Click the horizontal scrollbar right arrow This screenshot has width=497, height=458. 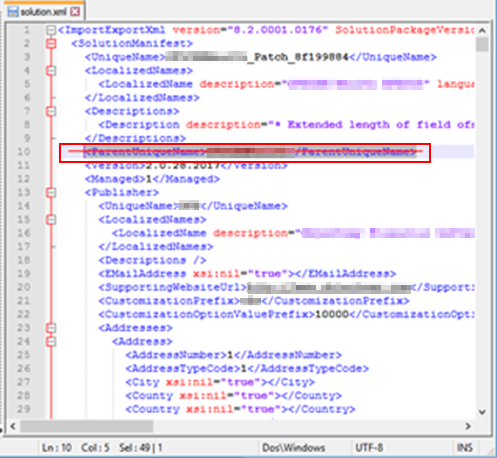tap(468, 426)
